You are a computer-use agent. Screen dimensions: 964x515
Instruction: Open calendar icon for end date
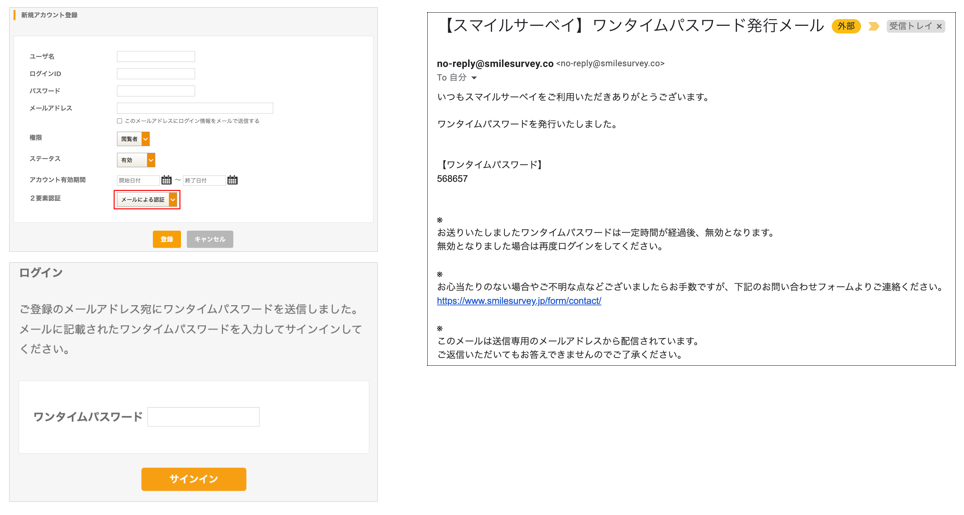(232, 180)
